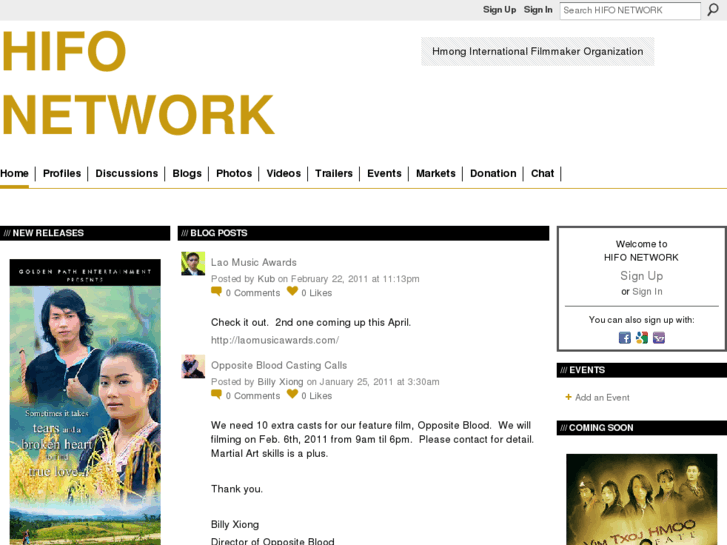
Task: Click the Add an Event link
Action: pyautogui.click(x=602, y=398)
